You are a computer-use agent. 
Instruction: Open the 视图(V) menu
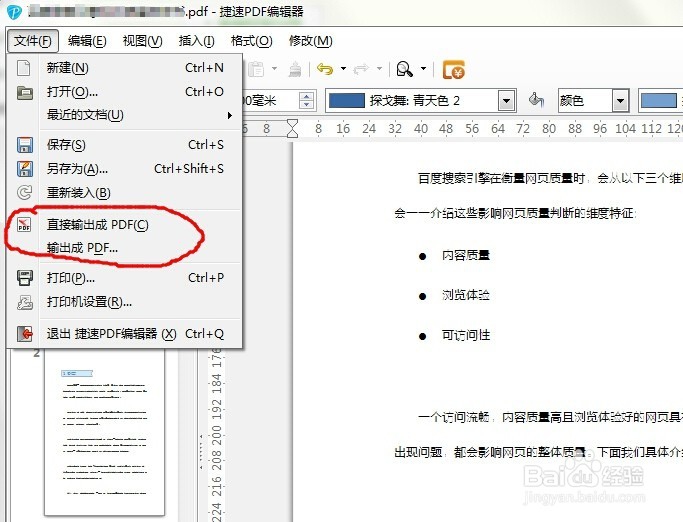pos(142,41)
